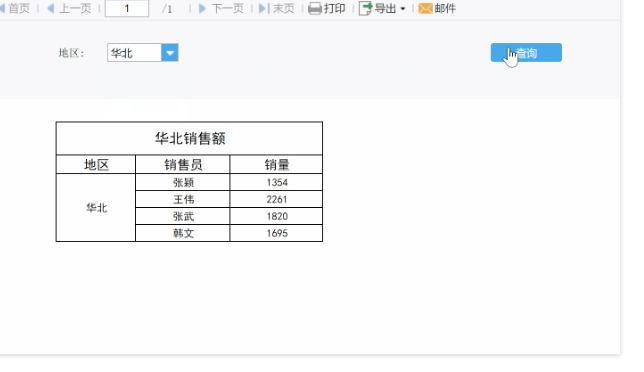This screenshot has width=644, height=372.
Task: Select the salesperson cell 张颖
Action: [183, 182]
